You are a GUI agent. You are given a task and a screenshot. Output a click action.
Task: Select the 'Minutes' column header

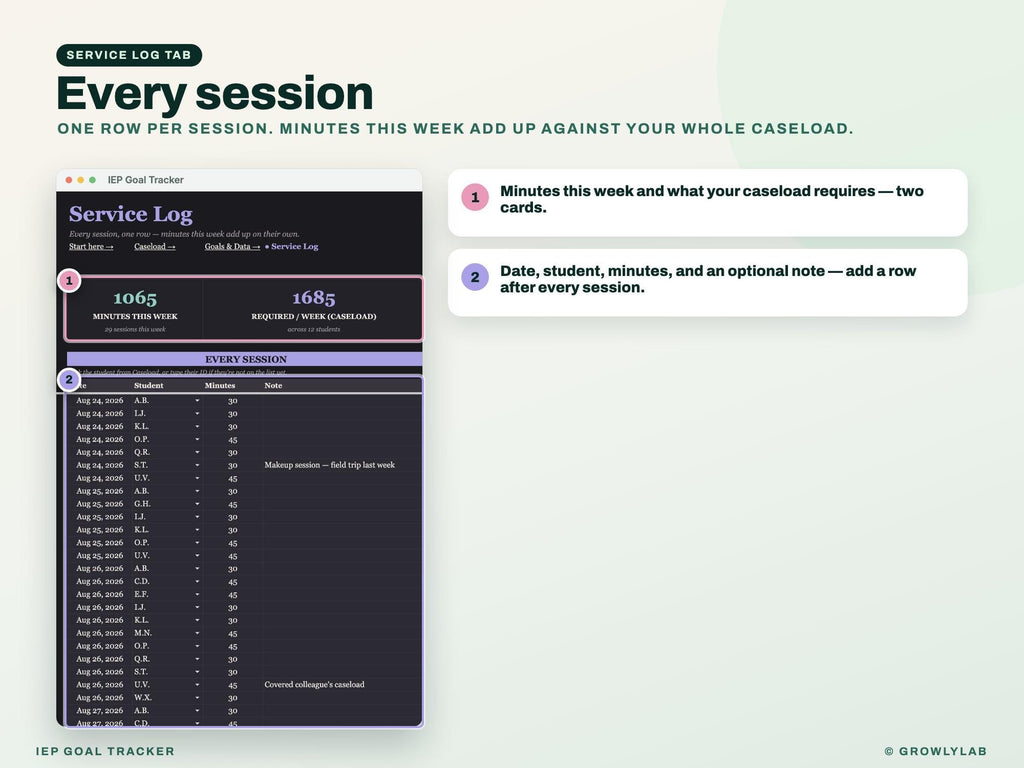pos(219,385)
